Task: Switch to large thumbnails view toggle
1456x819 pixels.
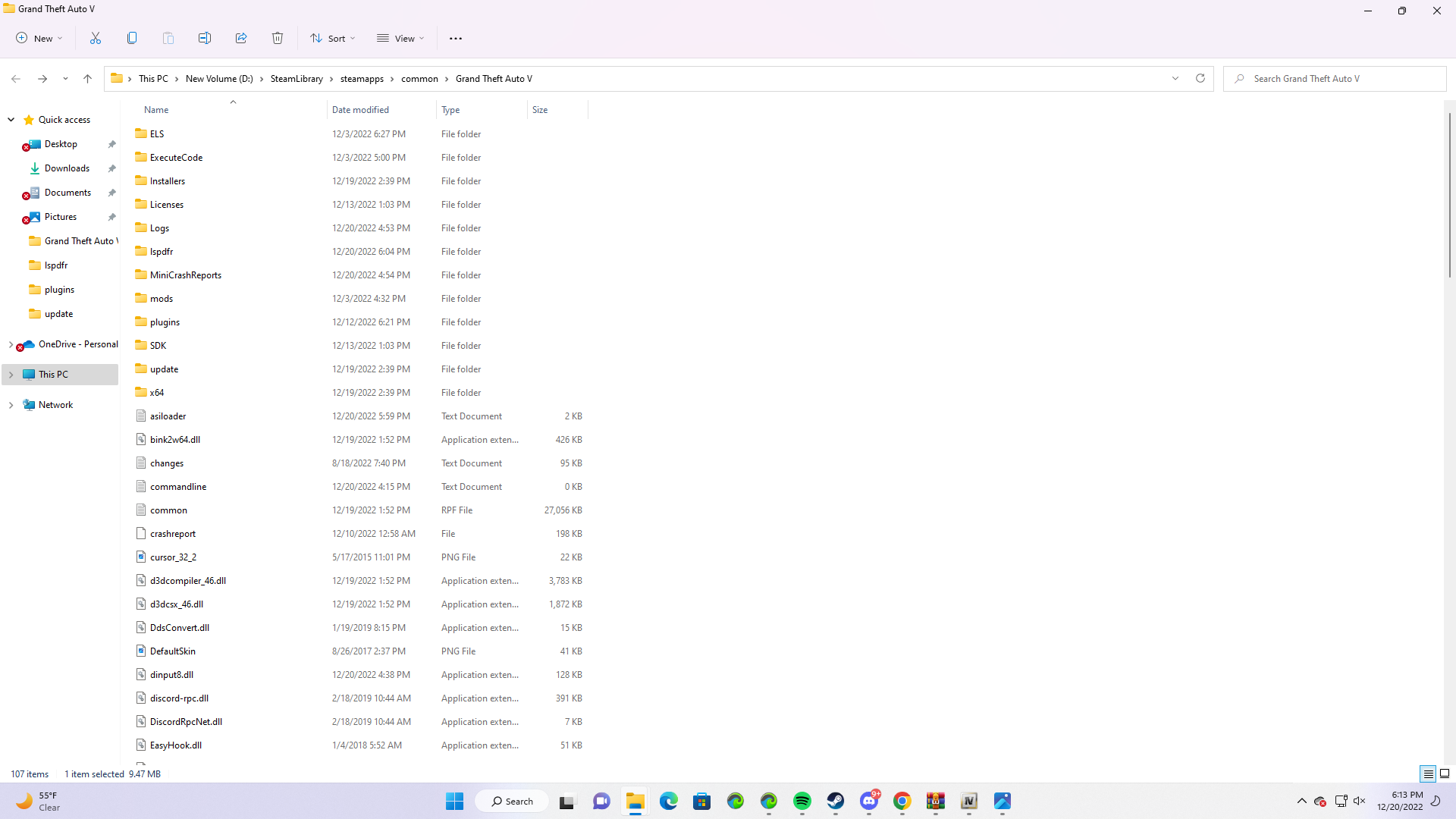Action: (x=1444, y=773)
